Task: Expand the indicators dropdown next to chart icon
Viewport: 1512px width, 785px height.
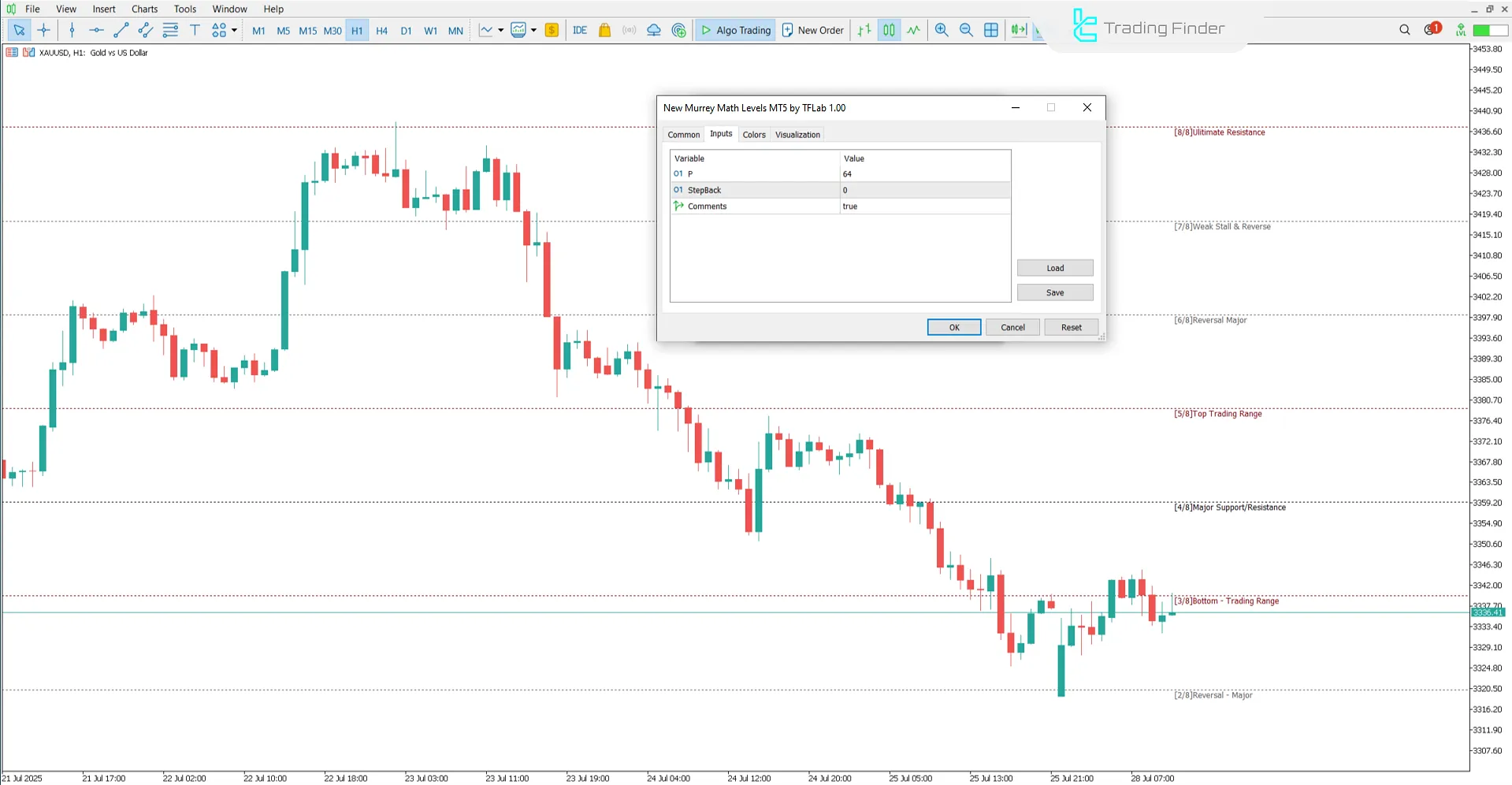Action: pyautogui.click(x=534, y=30)
